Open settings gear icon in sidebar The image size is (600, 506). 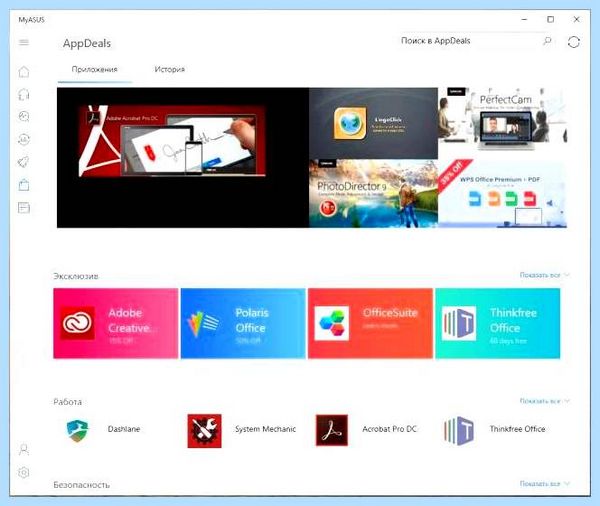point(24,472)
